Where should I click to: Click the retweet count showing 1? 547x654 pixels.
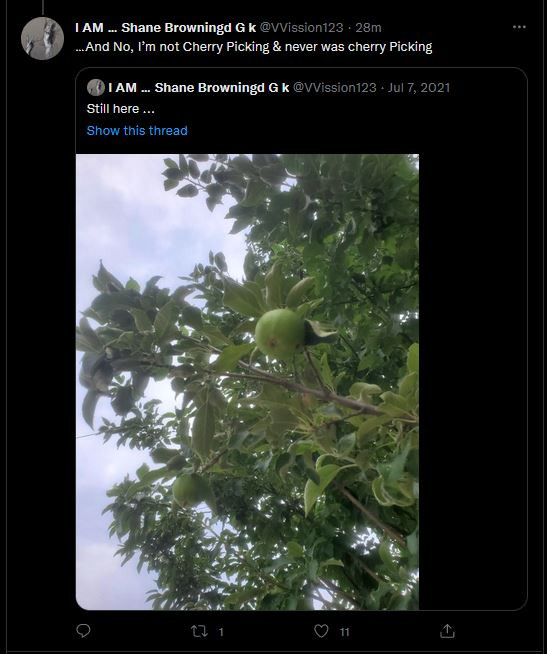coord(221,632)
